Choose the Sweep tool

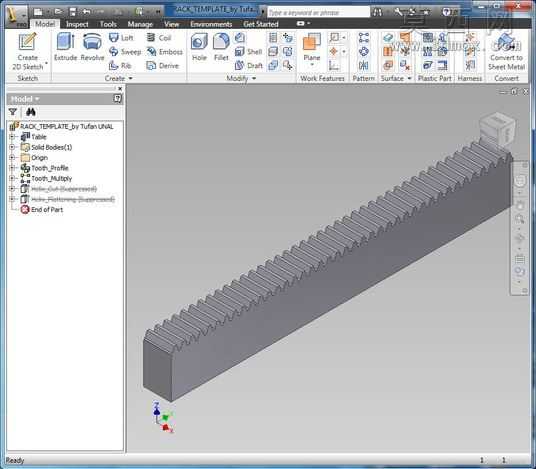[125, 52]
